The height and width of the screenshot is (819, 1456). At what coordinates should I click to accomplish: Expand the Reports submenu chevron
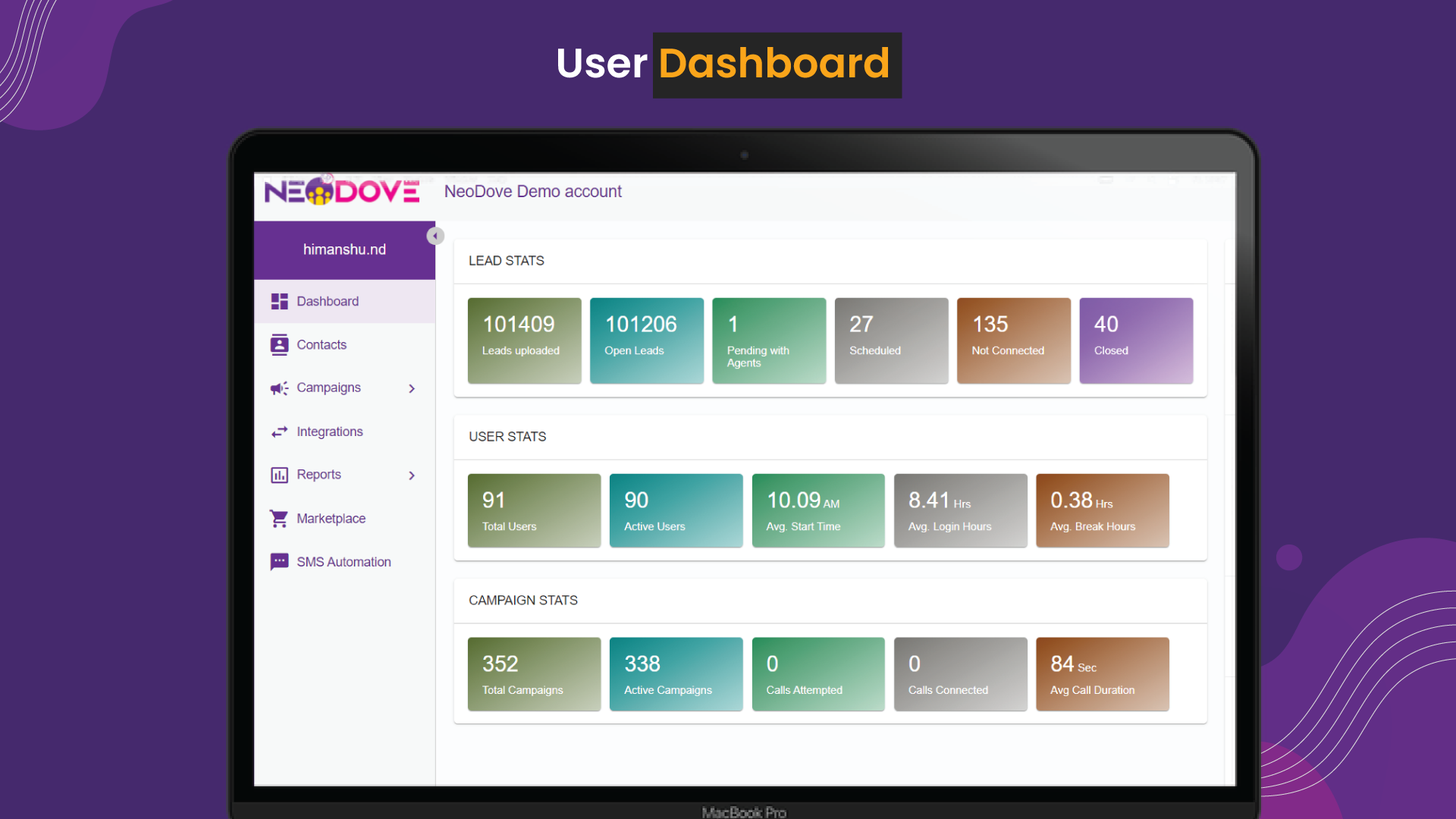412,475
